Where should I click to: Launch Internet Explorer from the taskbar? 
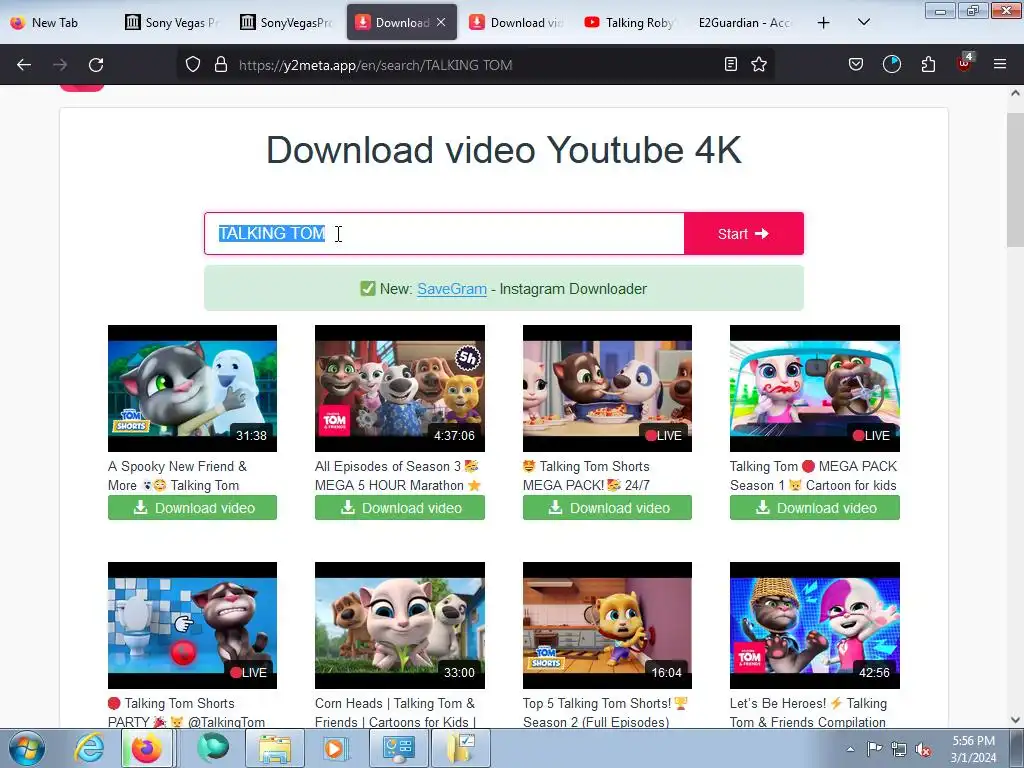(89, 748)
